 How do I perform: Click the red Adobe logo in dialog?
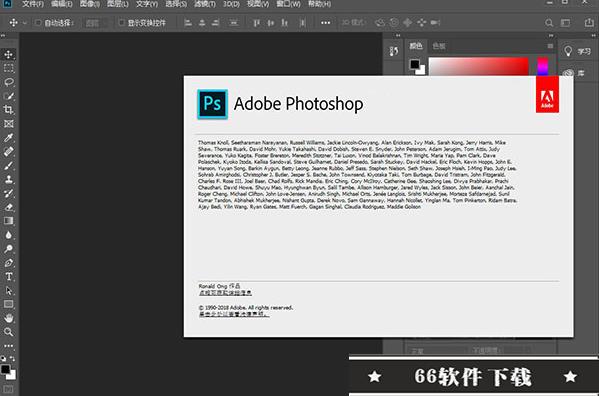tap(547, 94)
